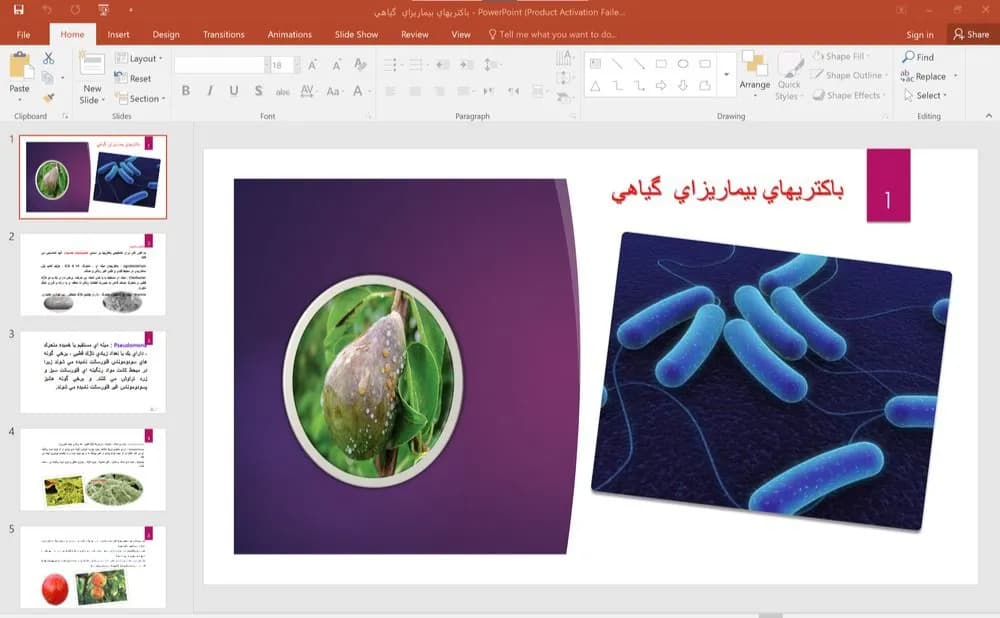Toggle Italic formatting
Viewport: 1000px width, 618px height.
point(210,91)
